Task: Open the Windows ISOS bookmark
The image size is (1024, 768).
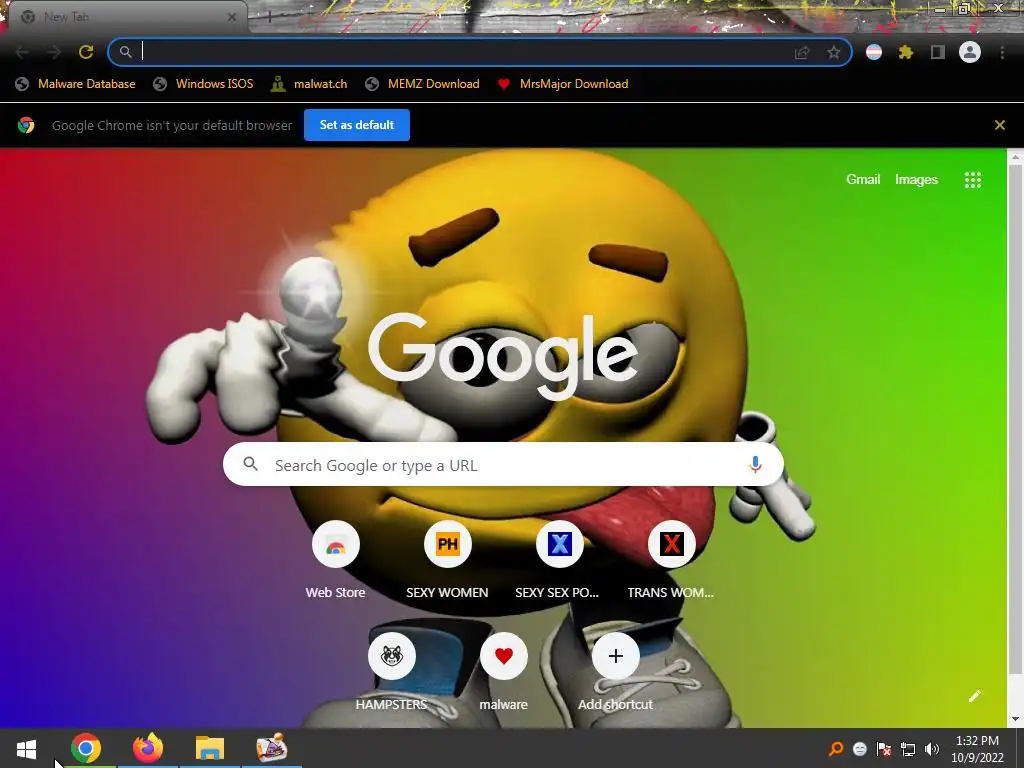Action: point(203,84)
